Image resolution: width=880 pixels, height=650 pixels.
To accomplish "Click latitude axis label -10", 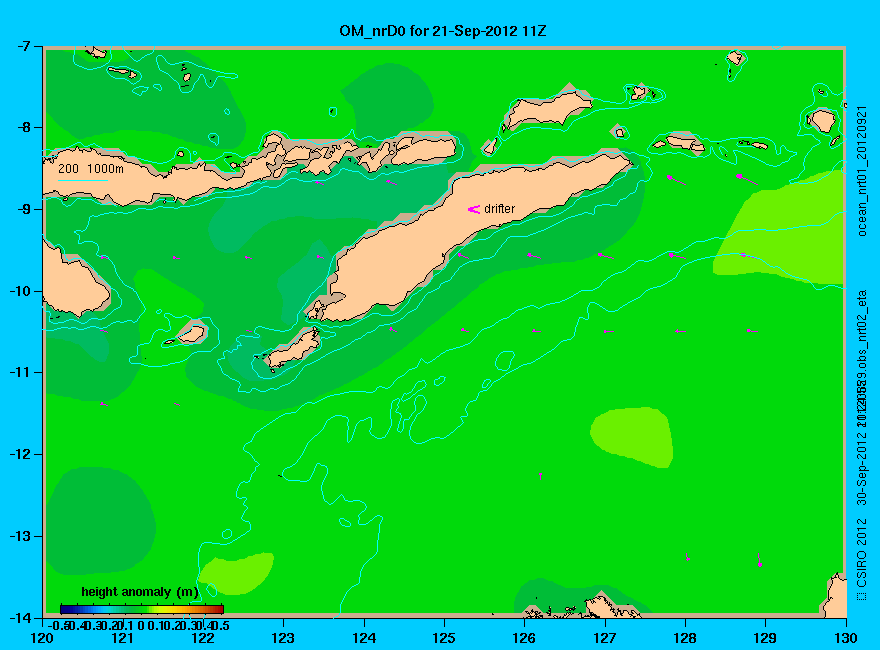I will pyautogui.click(x=21, y=291).
